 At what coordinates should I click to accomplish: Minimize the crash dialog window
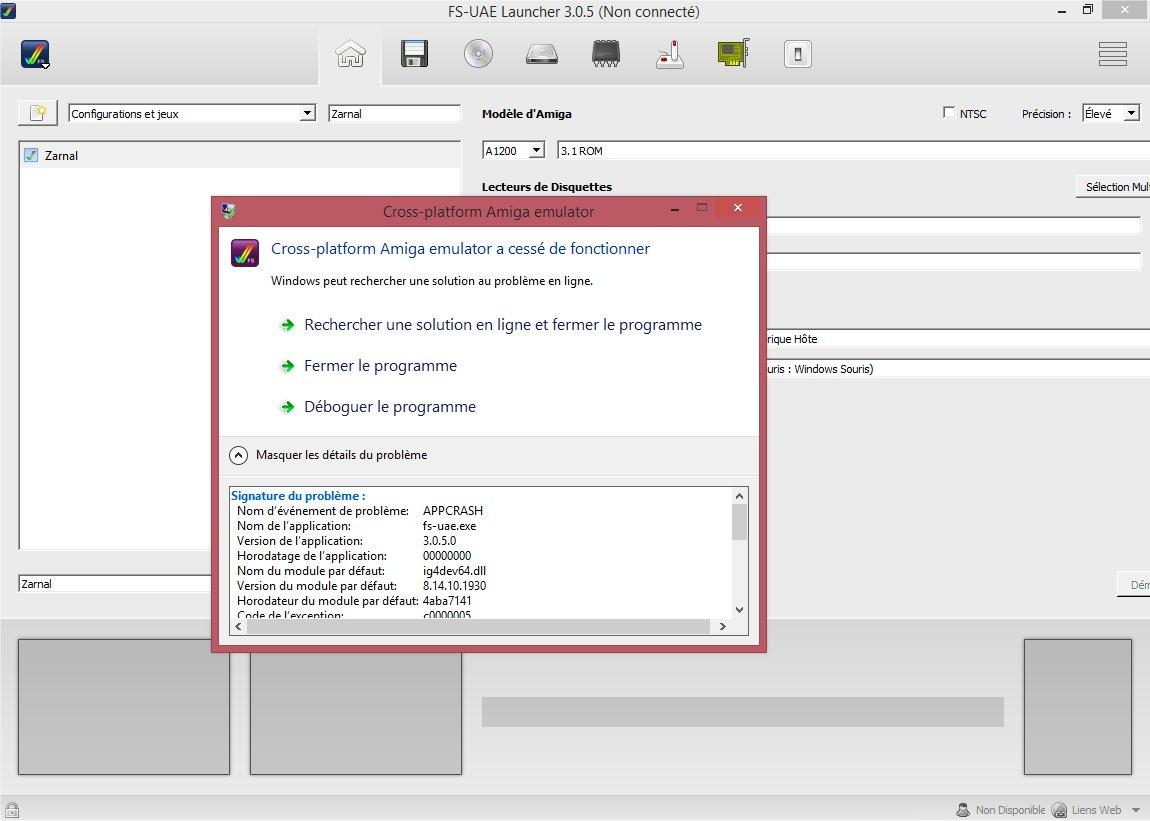point(675,209)
